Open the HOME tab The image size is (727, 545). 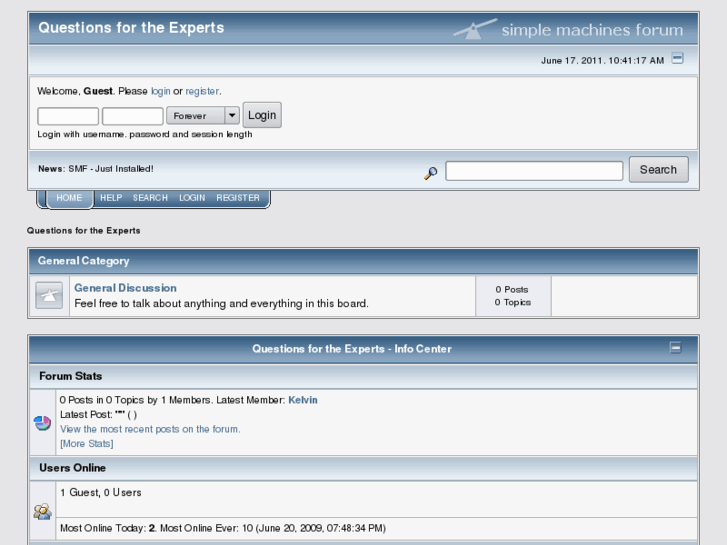click(x=70, y=198)
